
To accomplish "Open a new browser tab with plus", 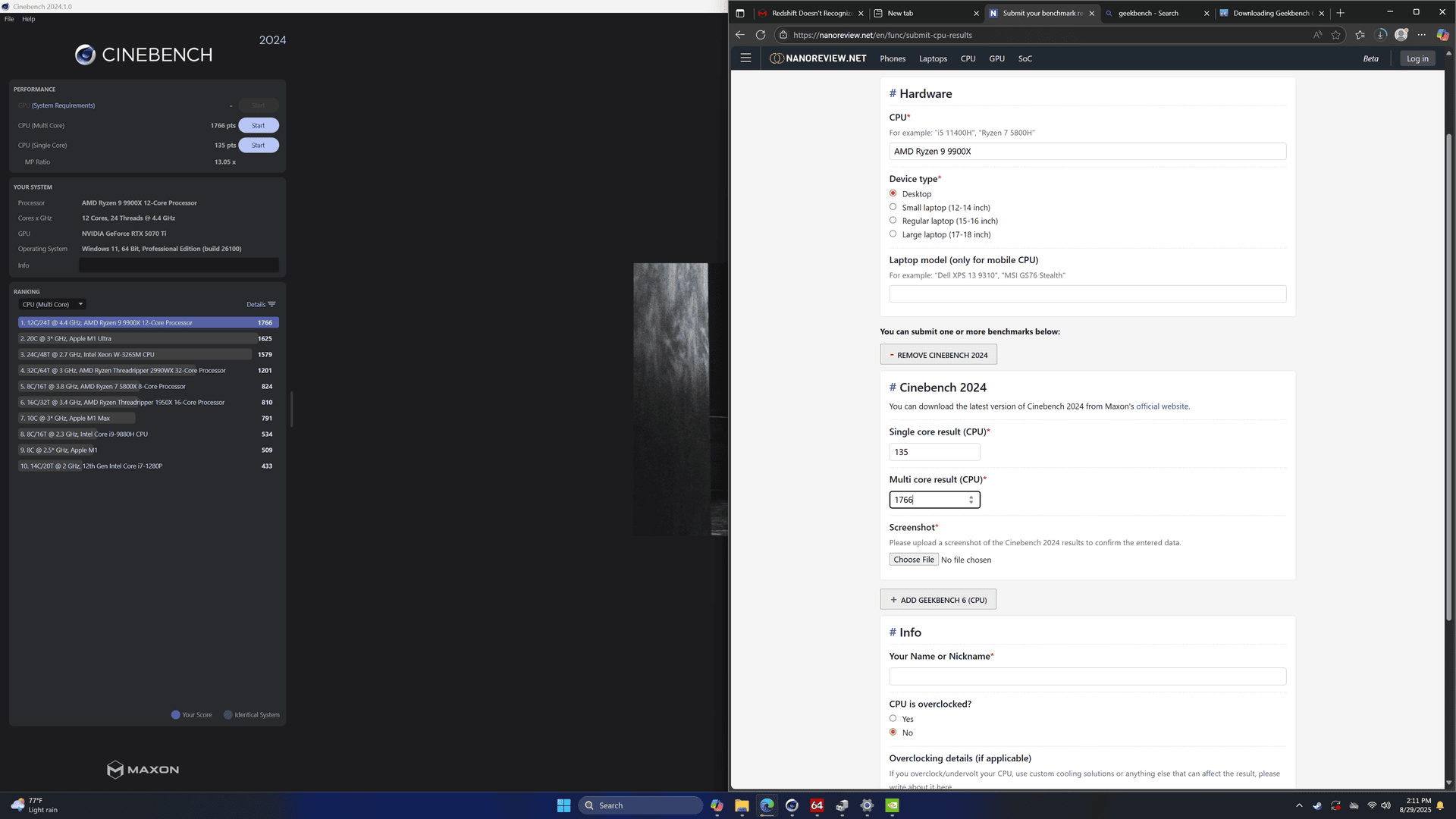I will (1340, 13).
